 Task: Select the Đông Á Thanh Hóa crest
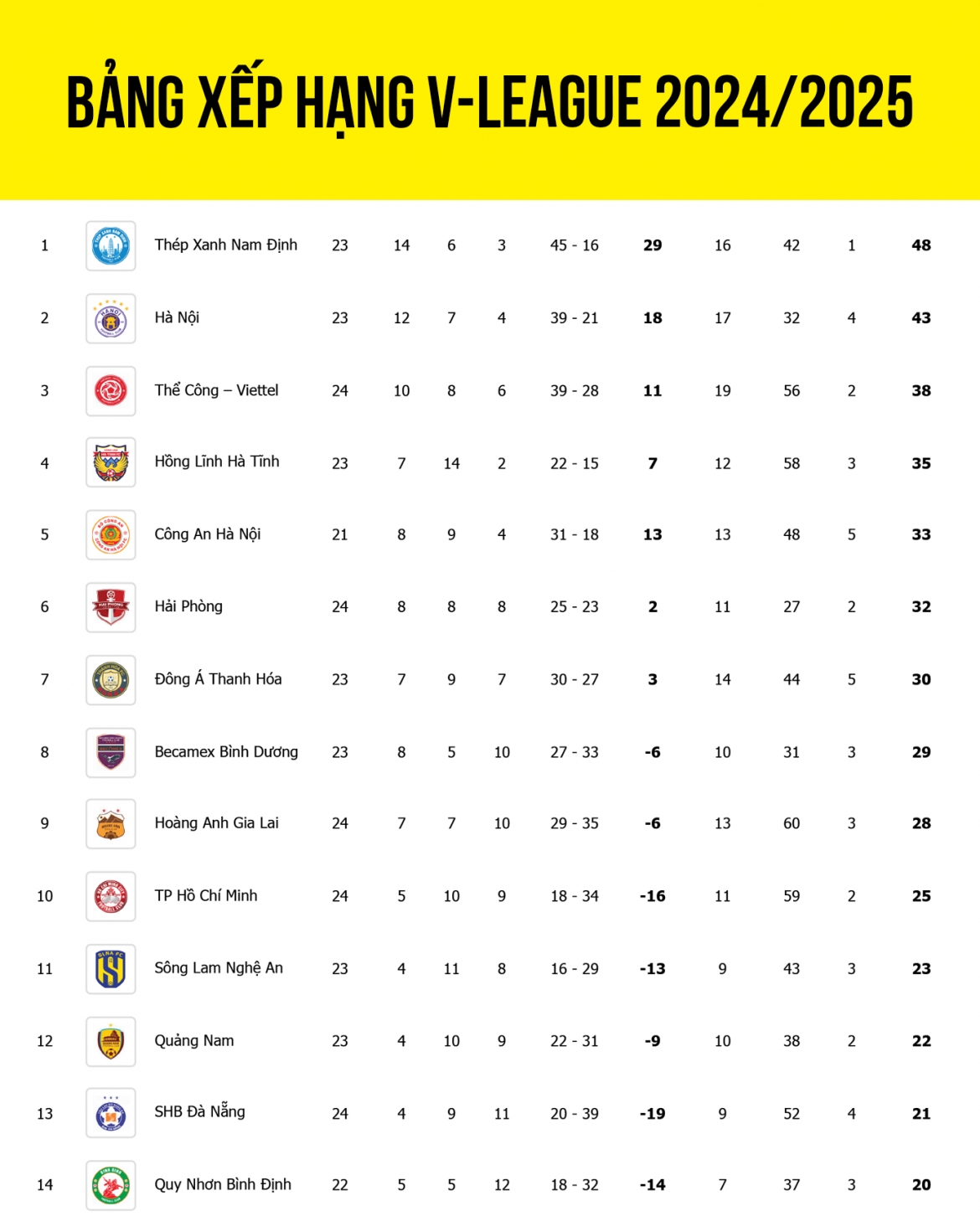(111, 679)
